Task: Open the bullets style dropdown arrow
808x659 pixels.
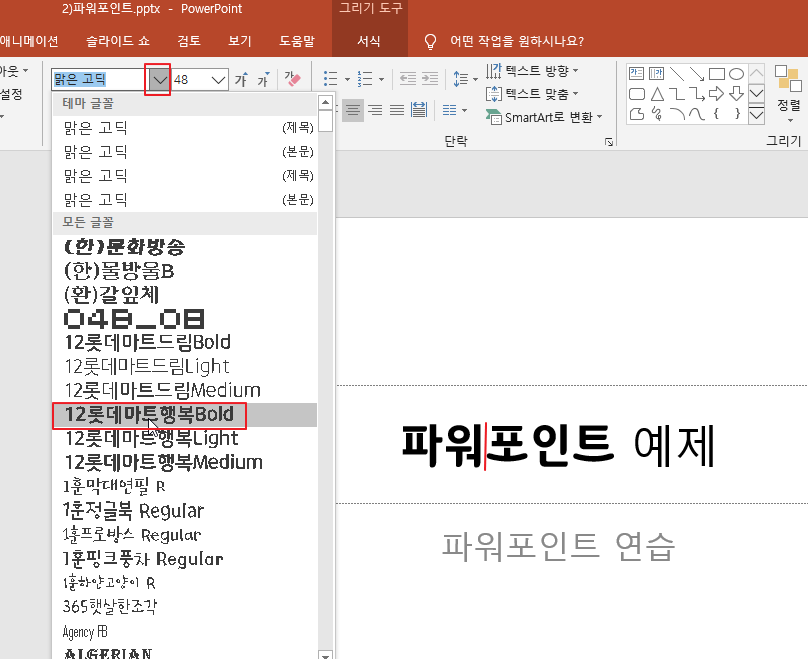Action: point(347,79)
